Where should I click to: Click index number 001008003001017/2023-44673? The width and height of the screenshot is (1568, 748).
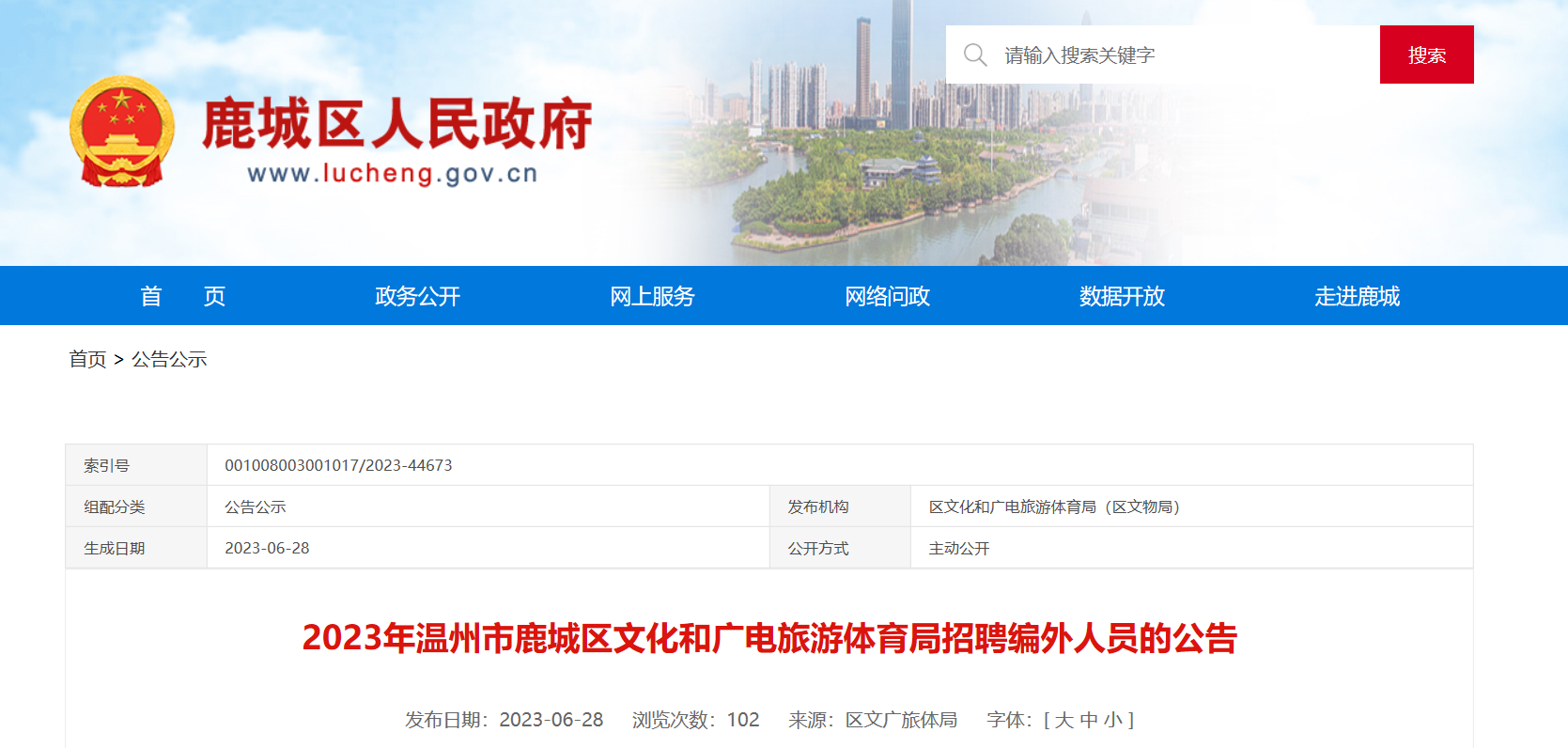point(338,465)
